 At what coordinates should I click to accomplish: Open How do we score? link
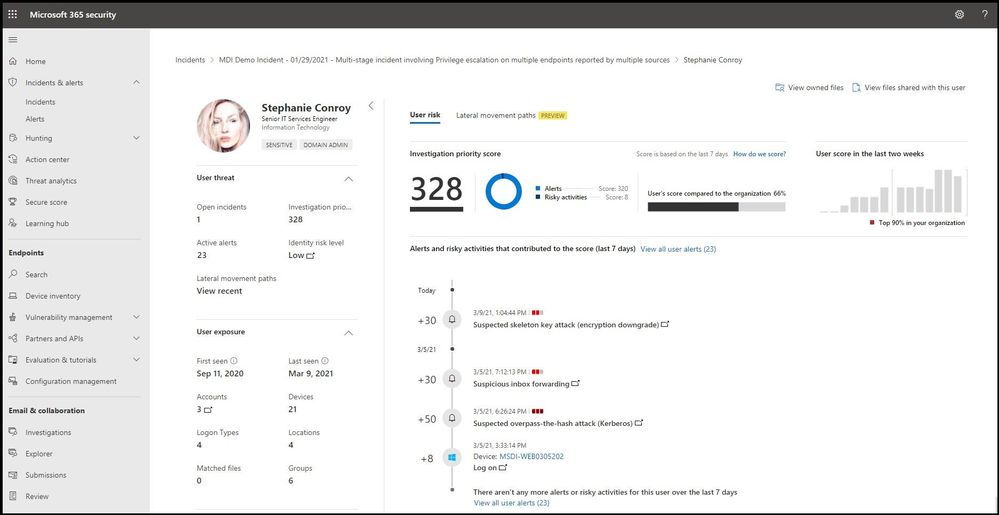[x=759, y=154]
